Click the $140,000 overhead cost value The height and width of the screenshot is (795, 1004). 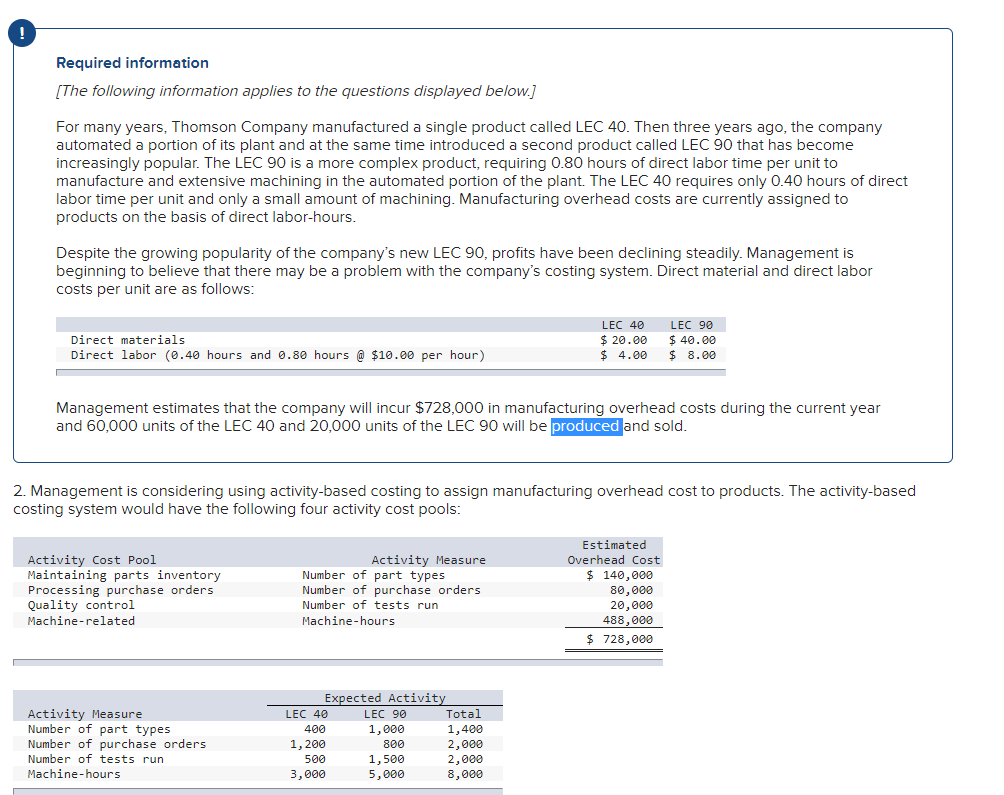620,575
